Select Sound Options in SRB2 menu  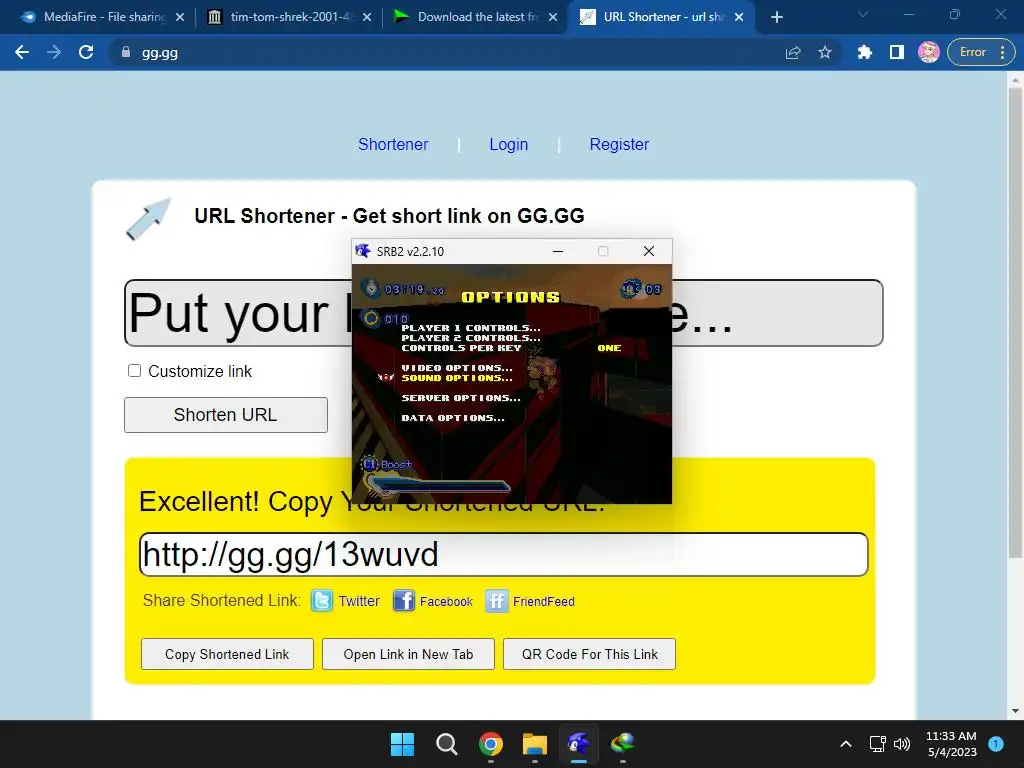(x=457, y=378)
